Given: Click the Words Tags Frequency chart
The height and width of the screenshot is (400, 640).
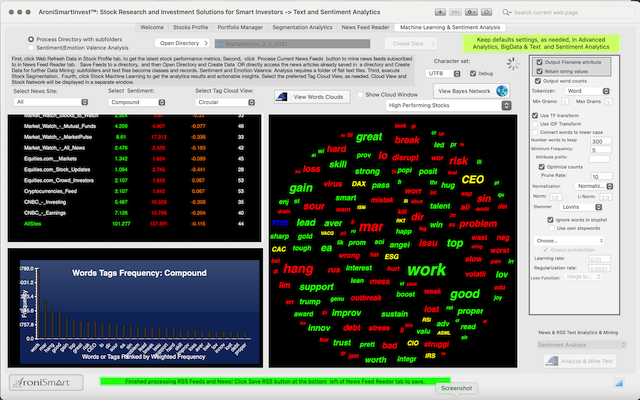Looking at the screenshot, I should coord(139,312).
